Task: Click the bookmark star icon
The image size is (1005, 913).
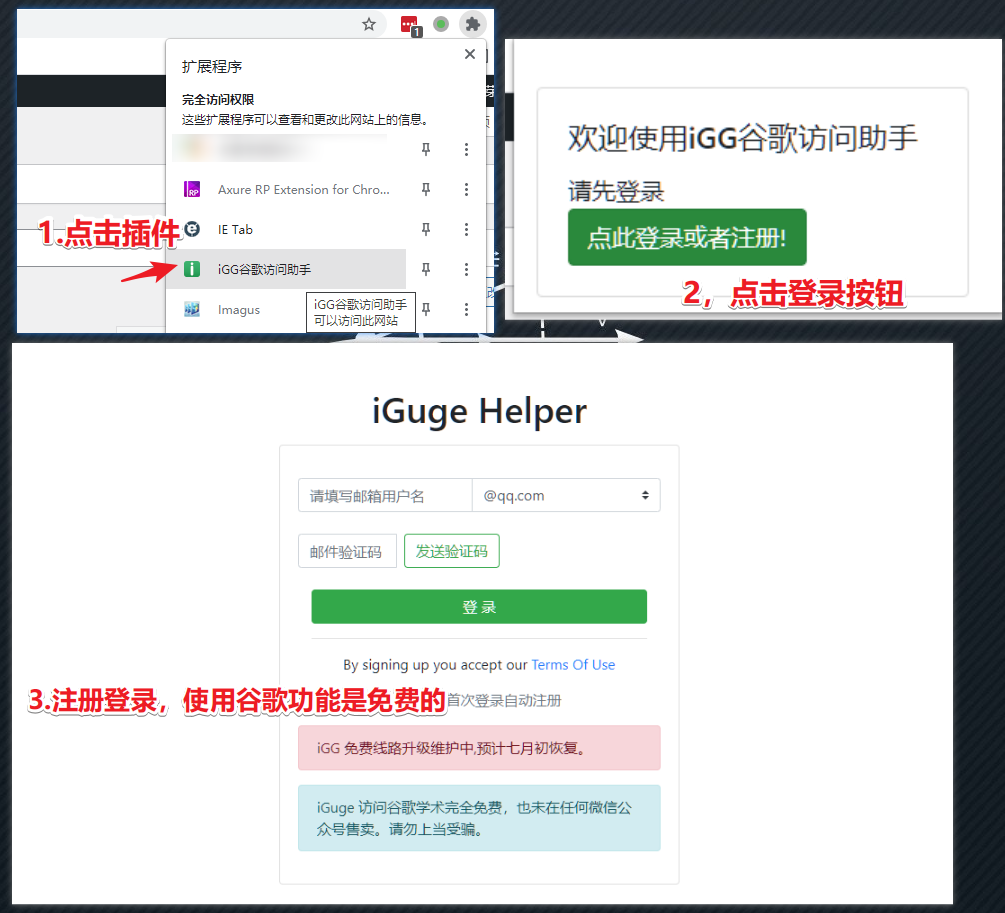Action: pyautogui.click(x=369, y=24)
